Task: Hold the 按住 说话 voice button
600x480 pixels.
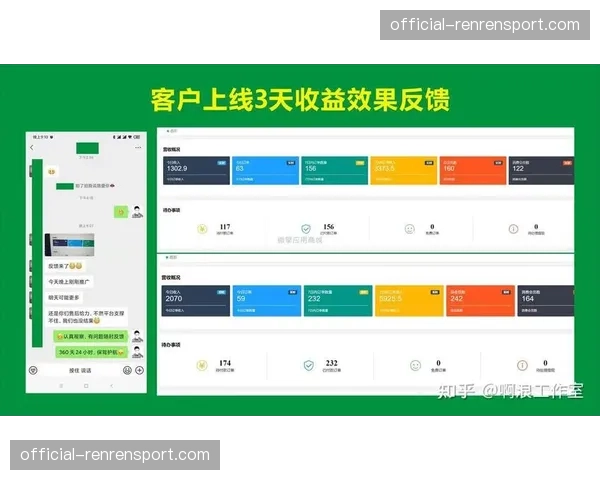Action: point(80,370)
